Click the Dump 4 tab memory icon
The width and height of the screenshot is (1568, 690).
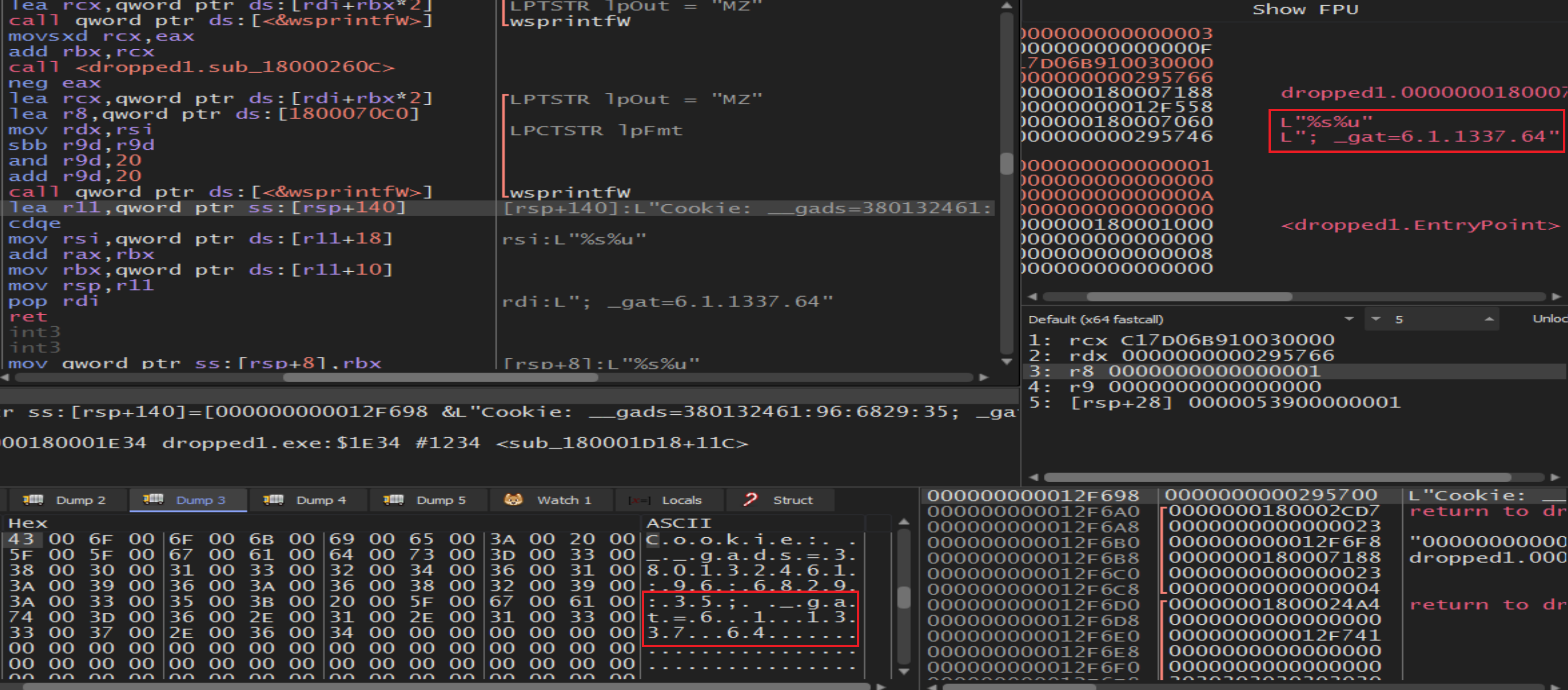[273, 500]
